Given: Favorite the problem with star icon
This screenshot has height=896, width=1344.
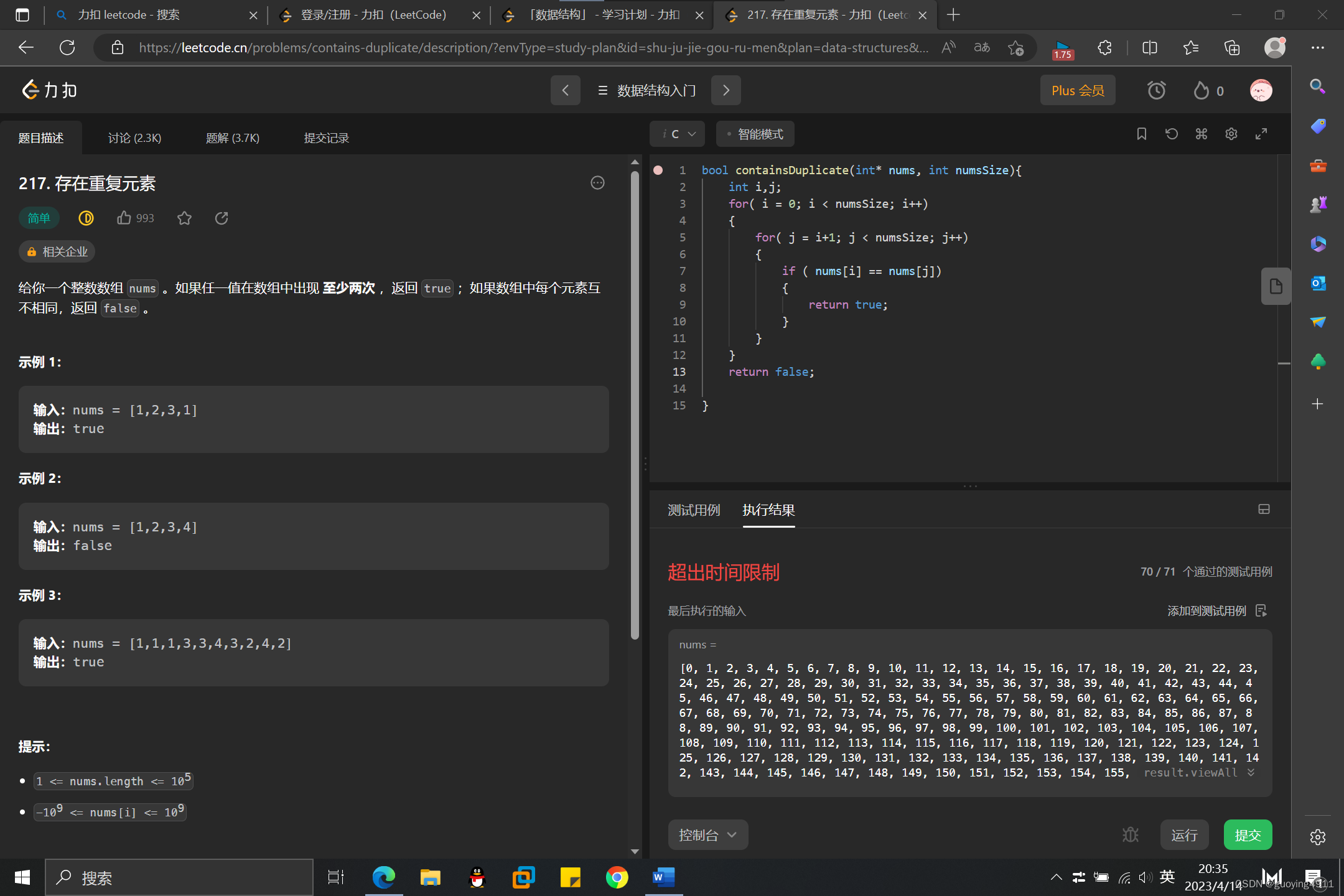Looking at the screenshot, I should 184,218.
